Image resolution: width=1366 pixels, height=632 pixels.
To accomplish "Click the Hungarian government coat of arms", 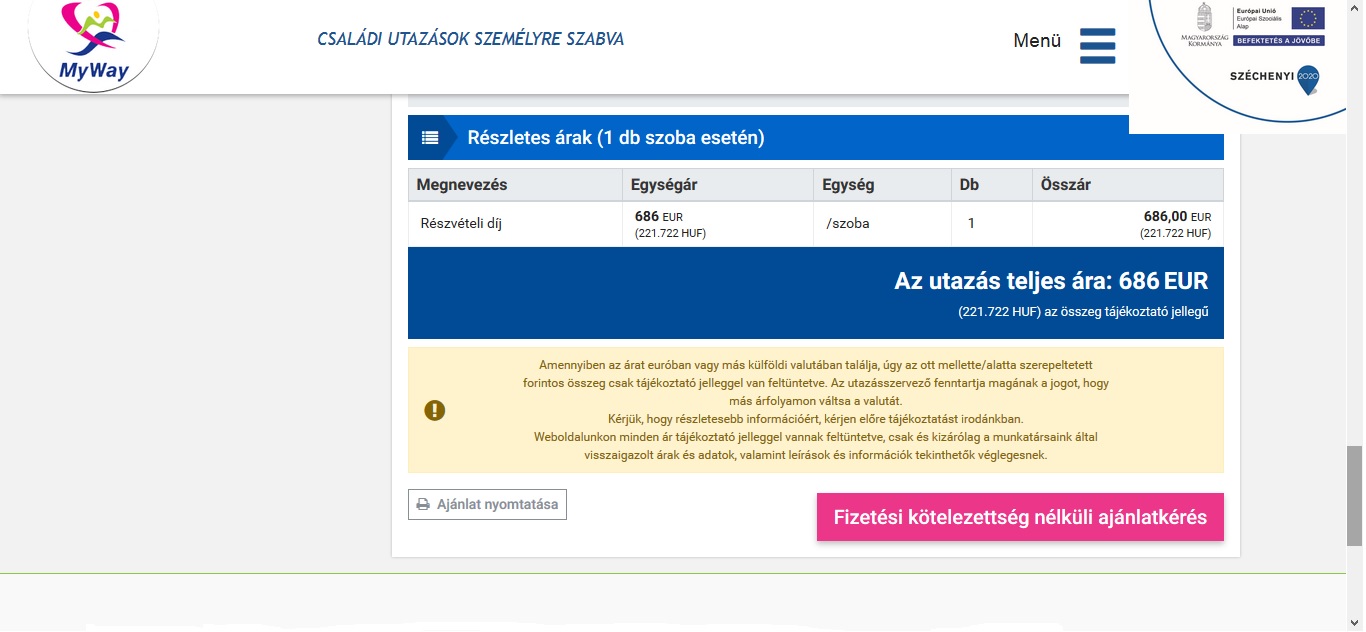I will [x=1204, y=17].
